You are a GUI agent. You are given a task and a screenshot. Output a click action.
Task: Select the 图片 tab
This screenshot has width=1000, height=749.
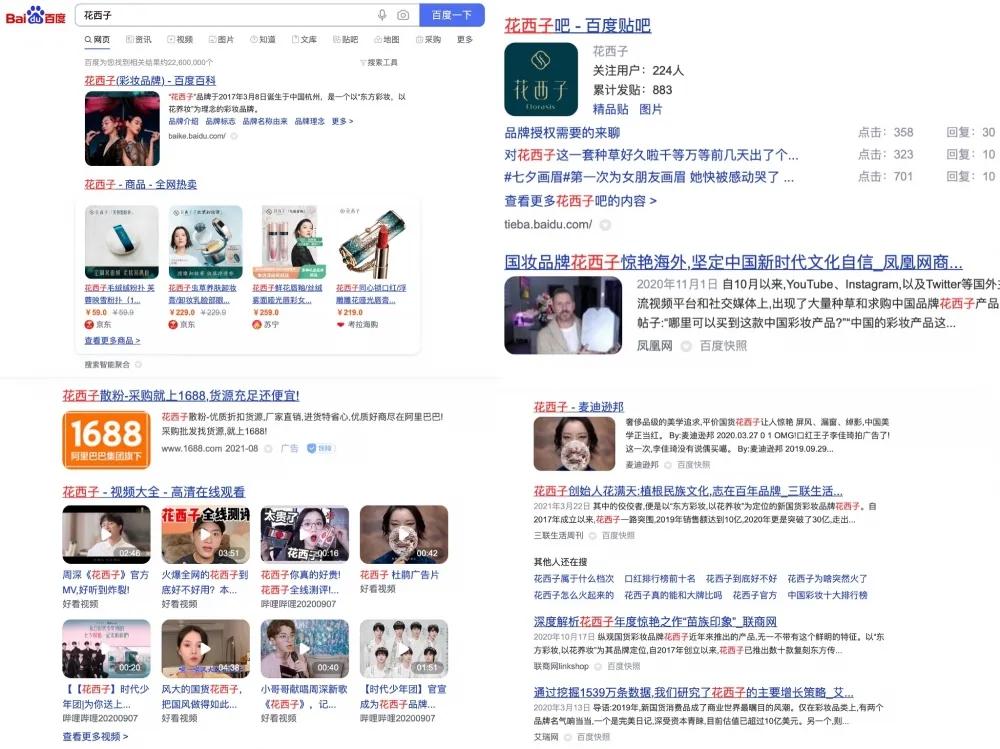pos(222,40)
